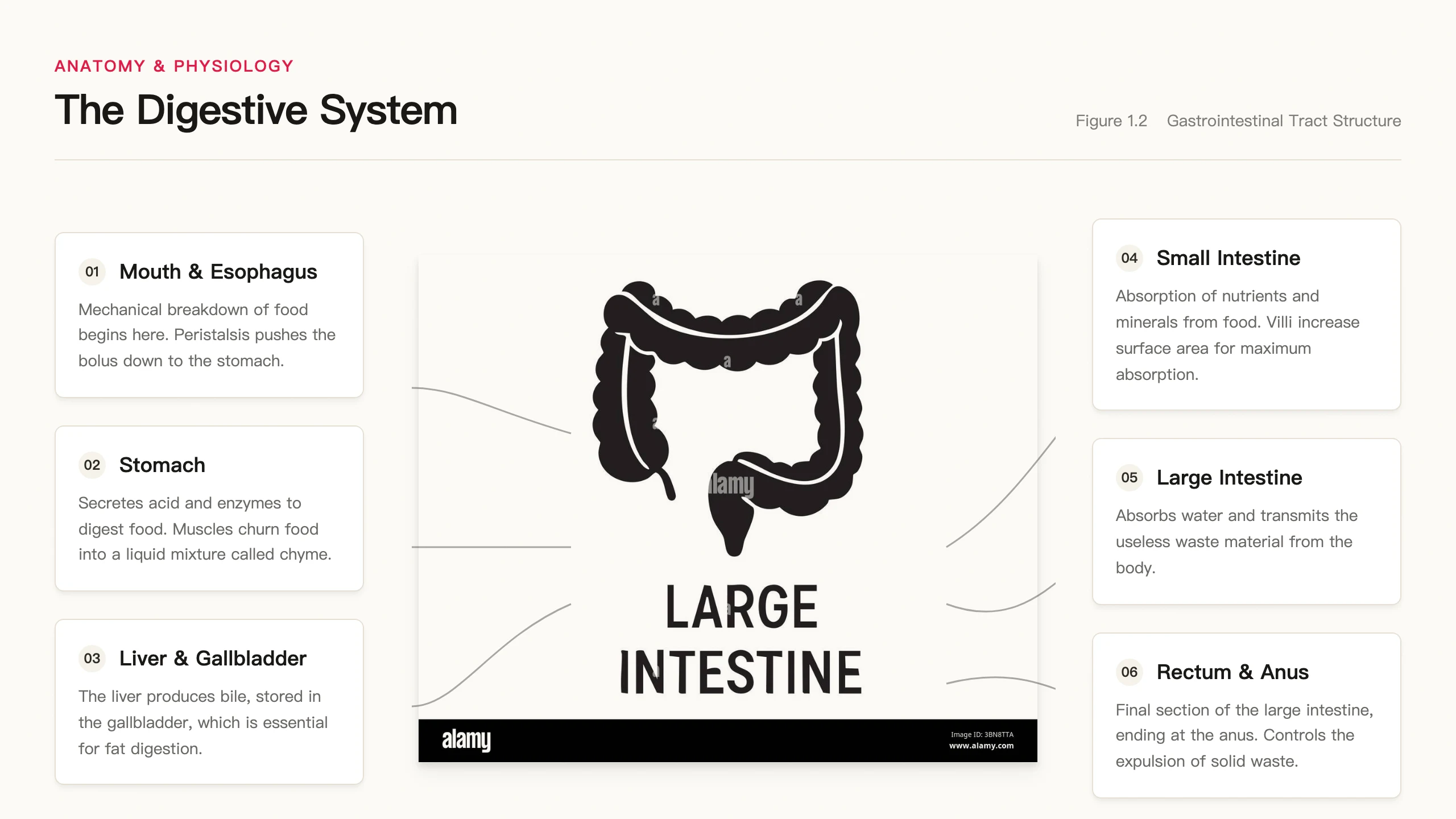Screen dimensions: 1456x819
Task: Click The Digestive System title
Action: click(x=256, y=110)
